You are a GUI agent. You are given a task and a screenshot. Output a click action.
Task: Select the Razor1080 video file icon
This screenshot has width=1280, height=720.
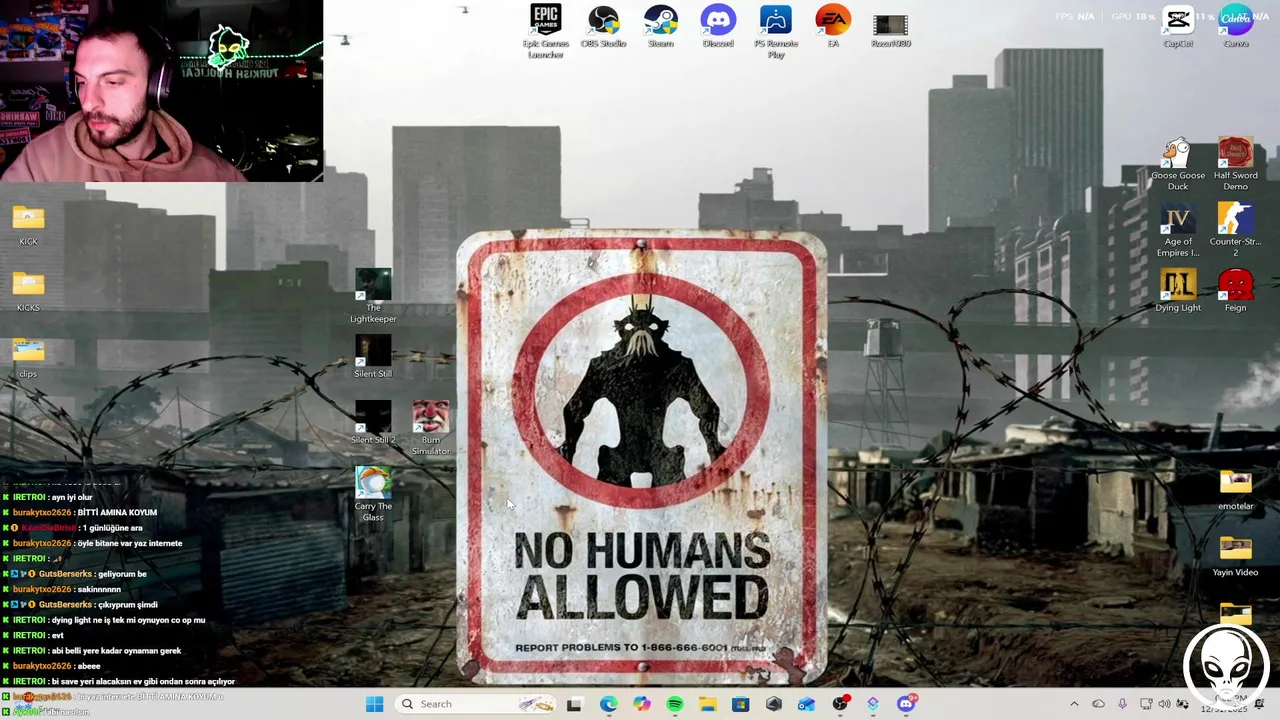tap(890, 30)
